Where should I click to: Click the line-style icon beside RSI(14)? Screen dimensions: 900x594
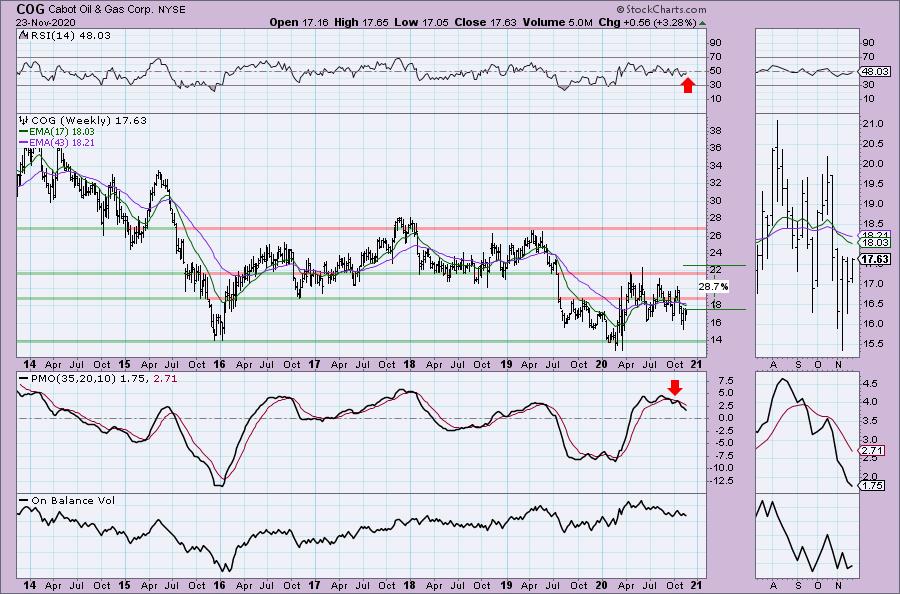pyautogui.click(x=23, y=35)
